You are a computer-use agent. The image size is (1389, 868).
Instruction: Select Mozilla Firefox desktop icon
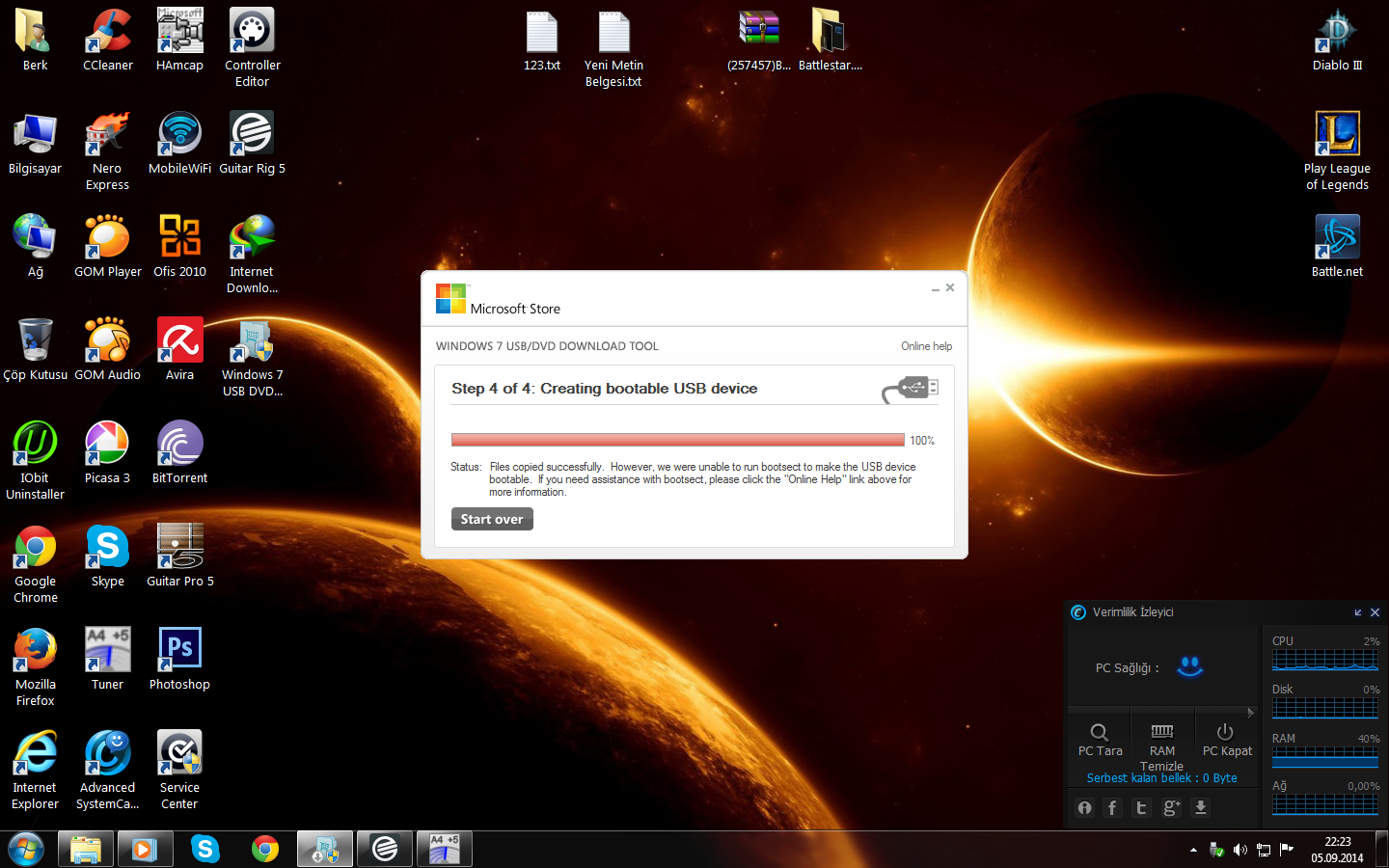pyautogui.click(x=35, y=667)
